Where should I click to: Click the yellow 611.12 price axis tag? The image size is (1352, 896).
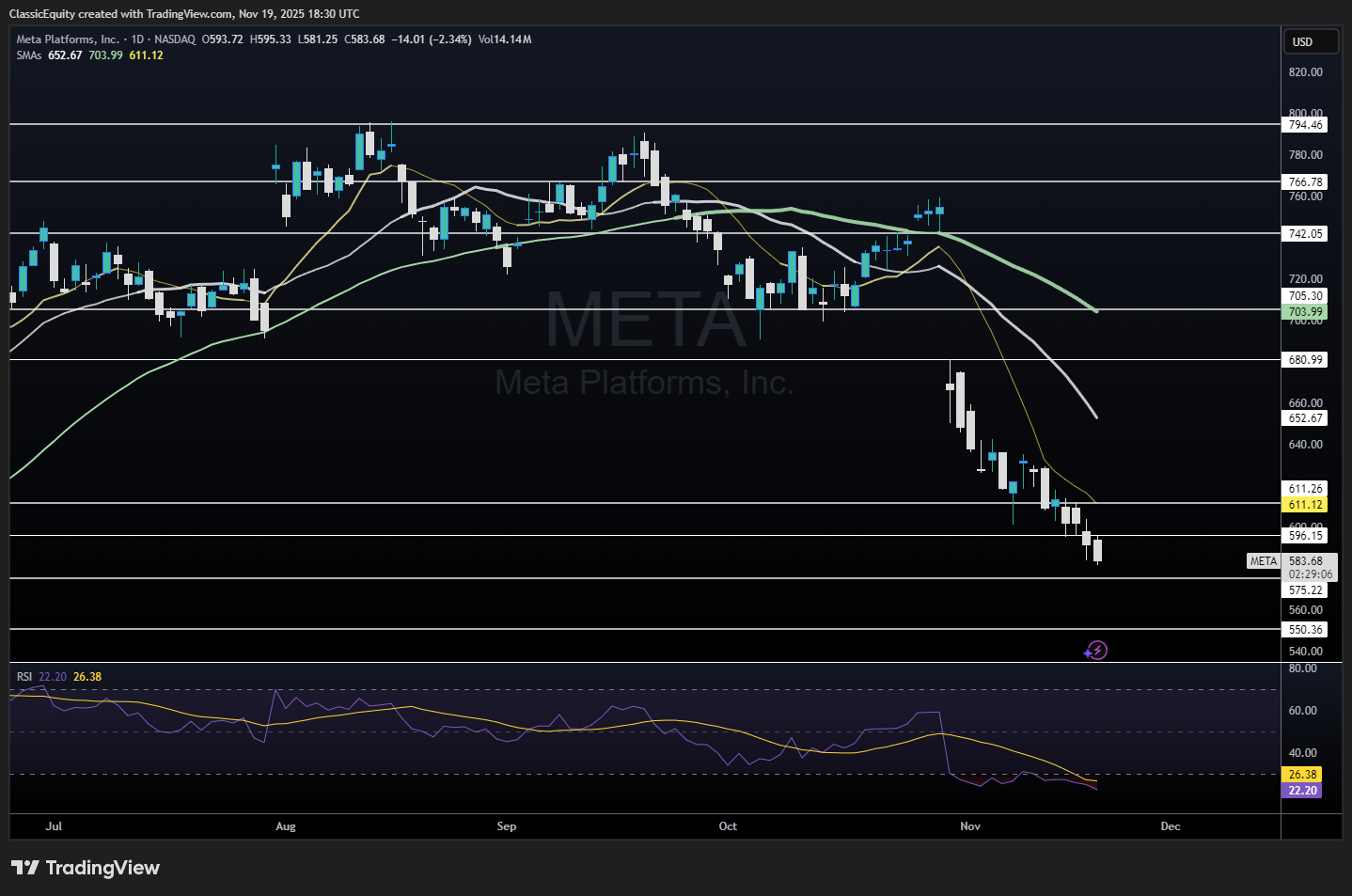coord(1305,505)
